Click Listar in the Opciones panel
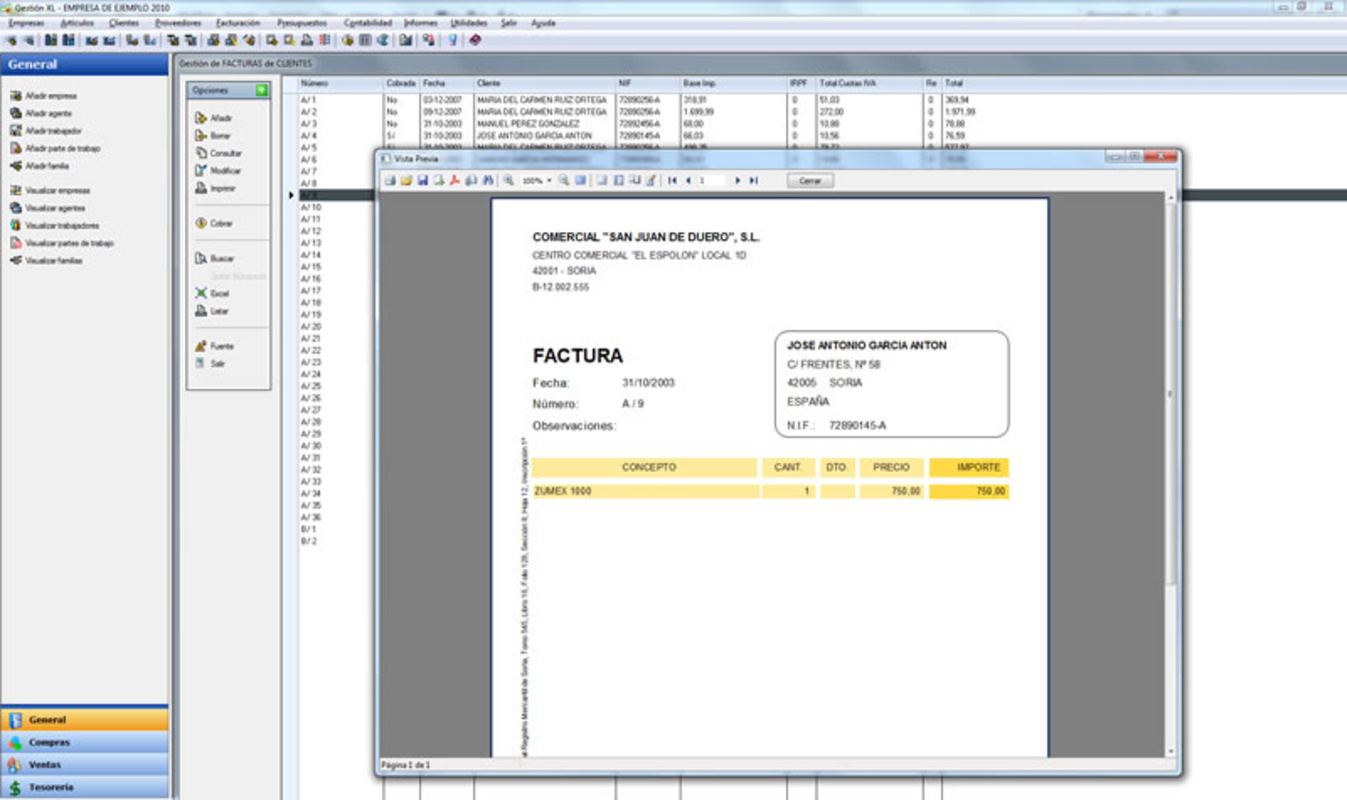Viewport: 1347px width, 800px height. click(x=212, y=311)
